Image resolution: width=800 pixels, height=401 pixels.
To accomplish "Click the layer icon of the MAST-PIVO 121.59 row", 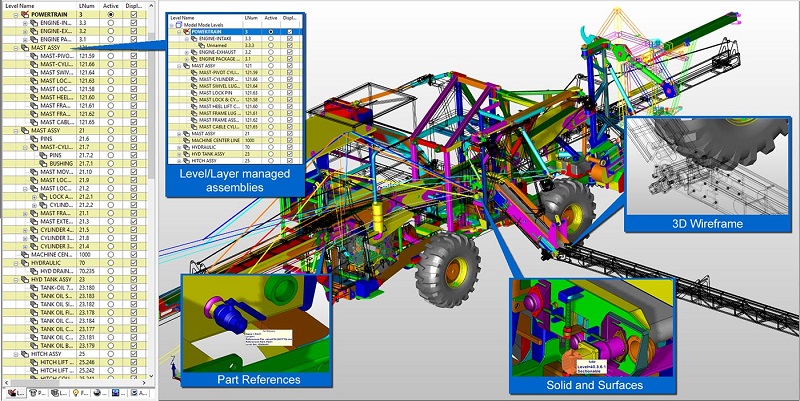I will (x=34, y=56).
